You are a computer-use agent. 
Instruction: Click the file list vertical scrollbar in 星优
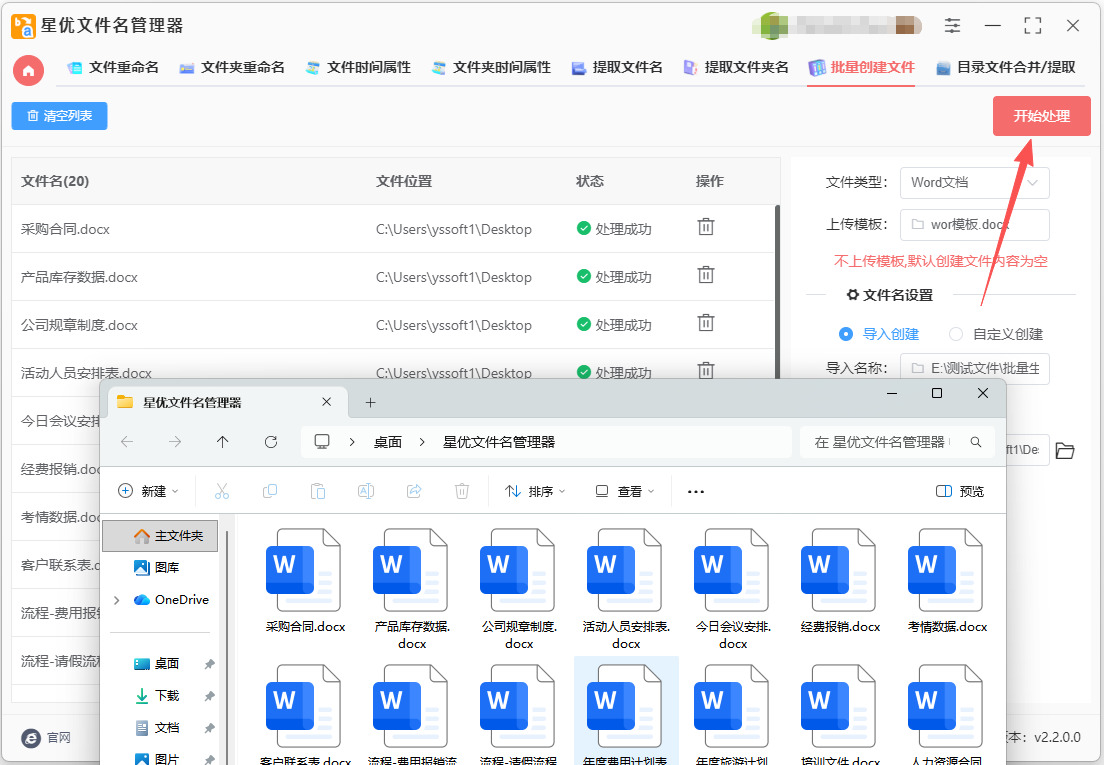(777, 292)
